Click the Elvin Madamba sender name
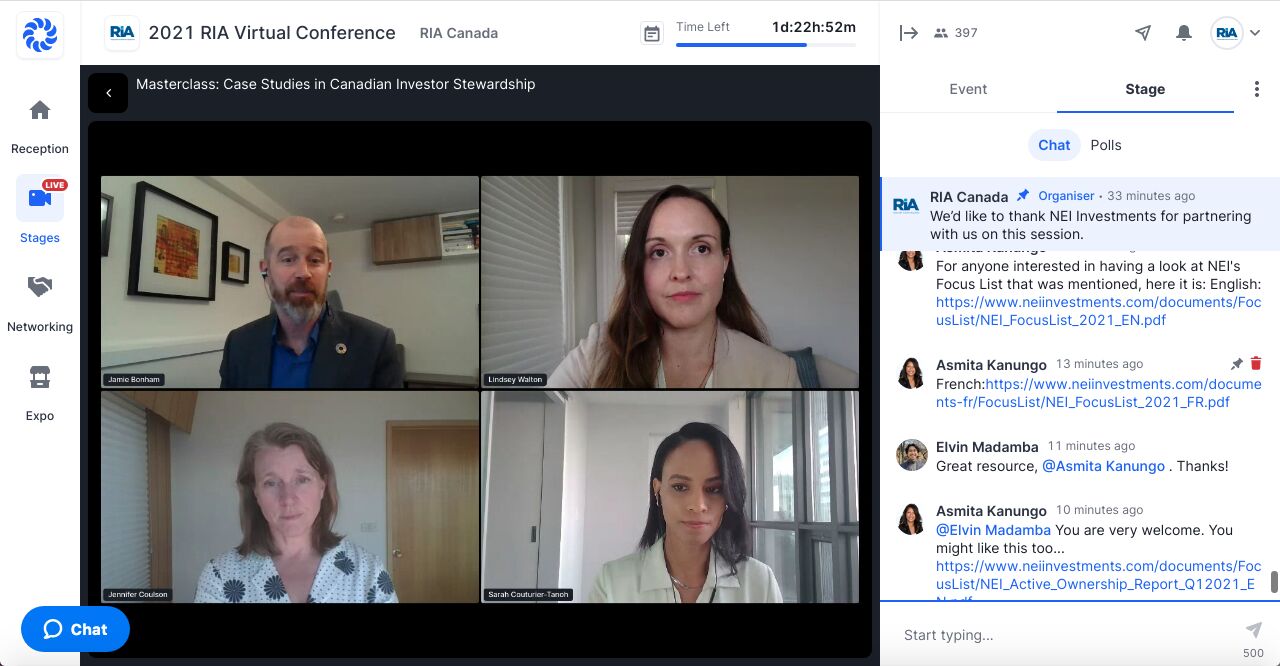Screen dimensions: 1280x666 click(x=987, y=447)
